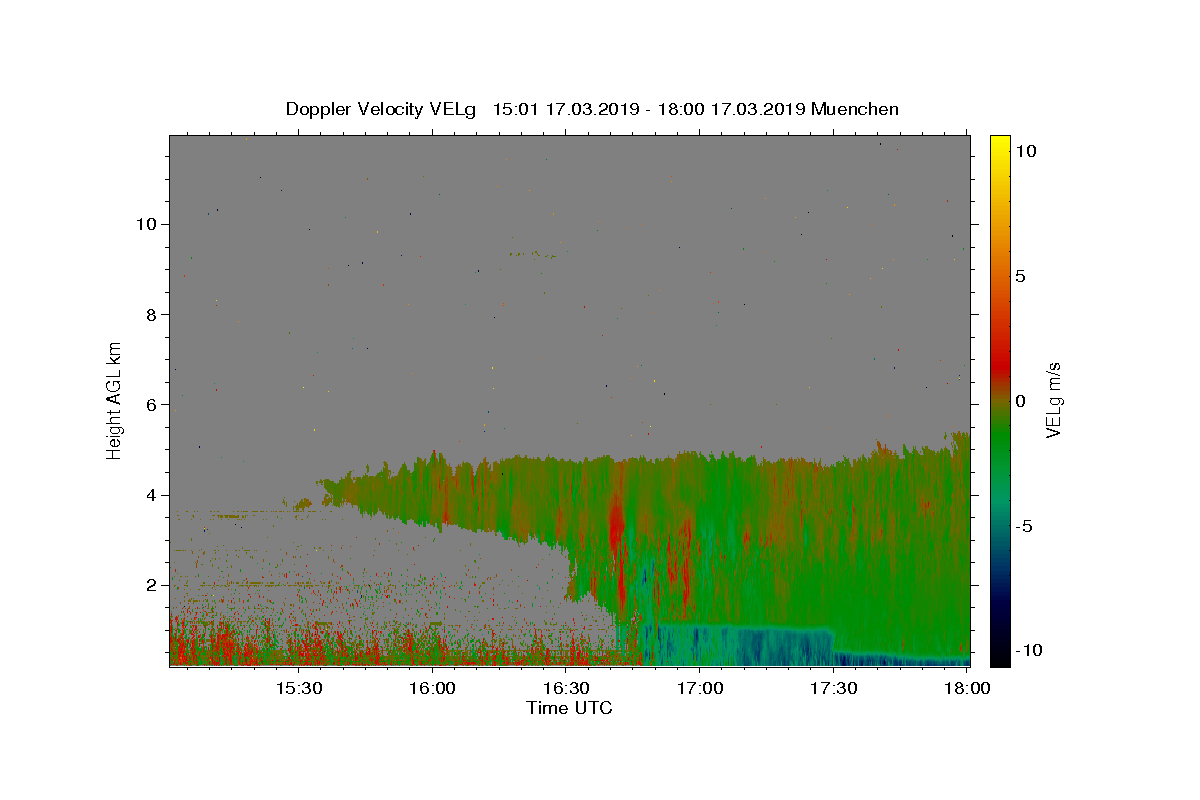Click the height tick label 10 on the left axis
1200x800 pixels.
(x=146, y=224)
